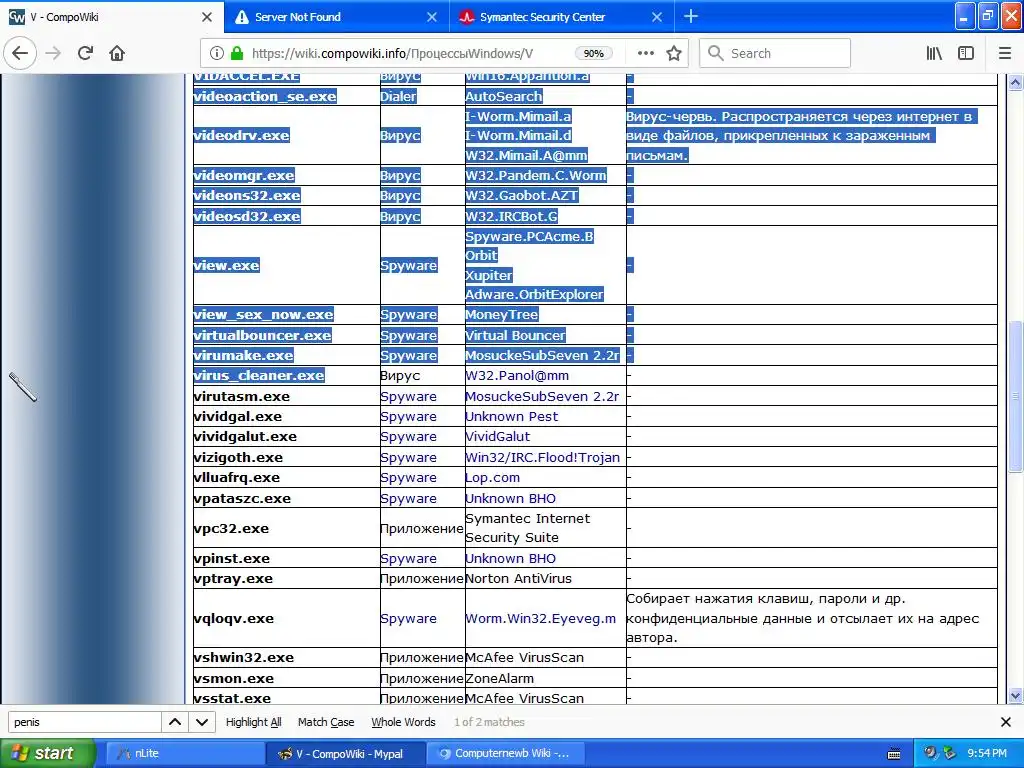Open the Xupiter link
1024x768 pixels.
point(488,275)
